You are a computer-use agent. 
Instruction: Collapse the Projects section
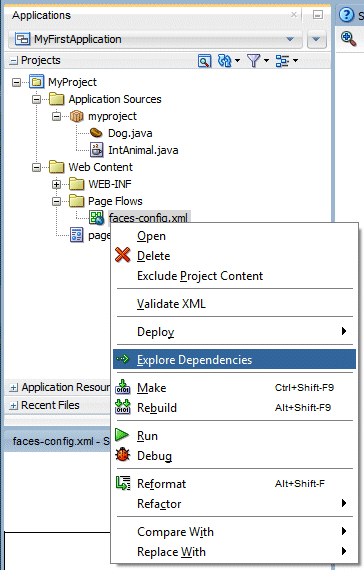pos(13,61)
